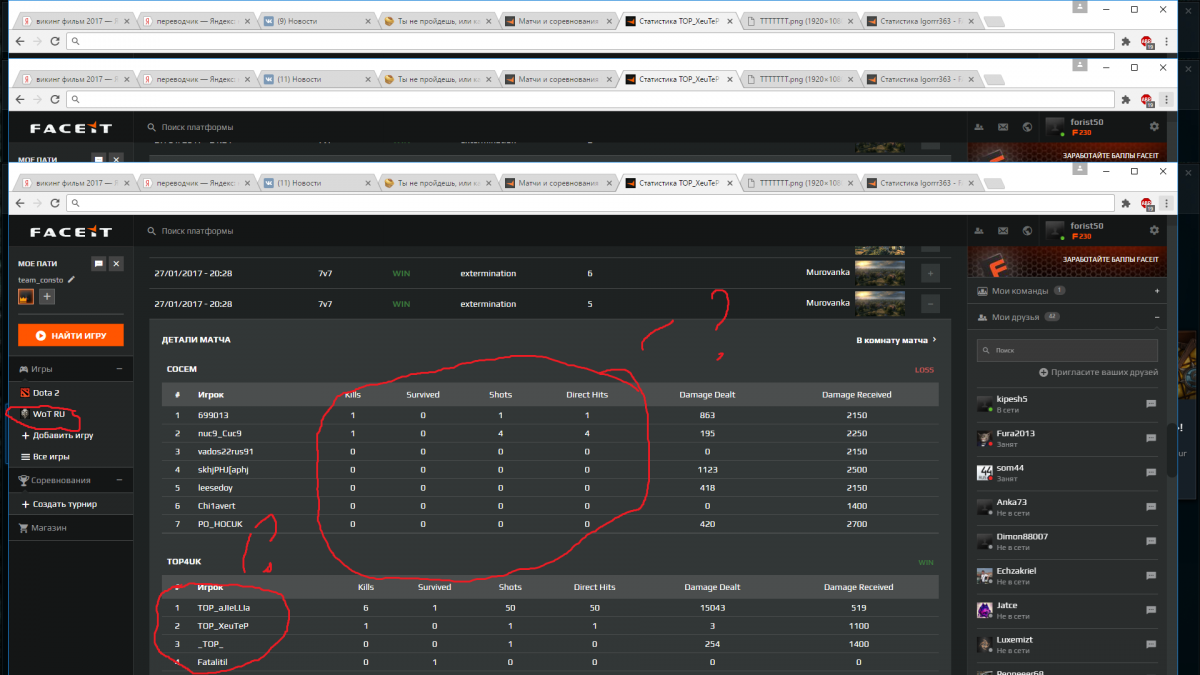
Task: Click the Adblock extension icon in front window
Action: (1147, 203)
